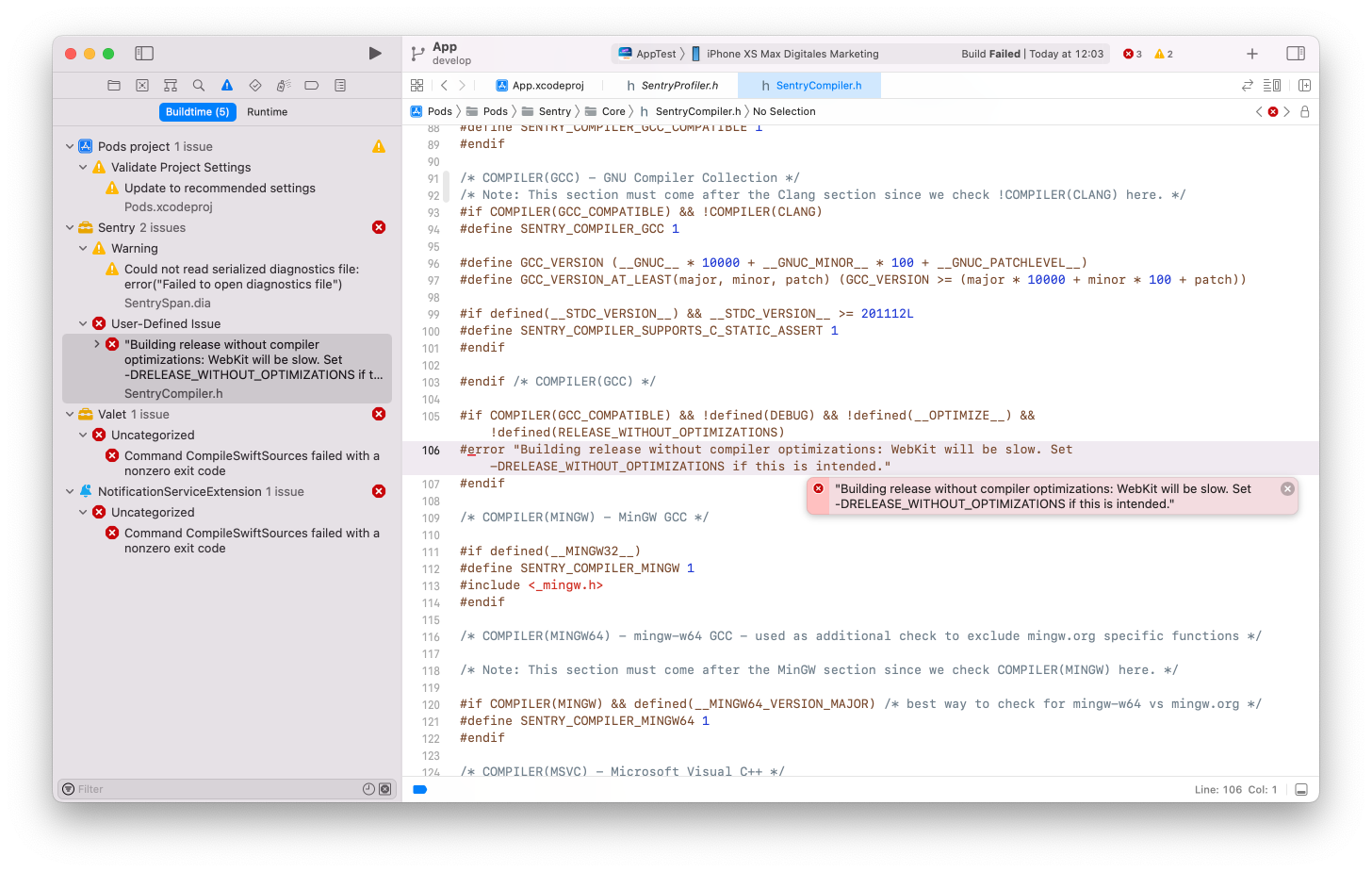Open the Debug navigator icon

[283, 85]
